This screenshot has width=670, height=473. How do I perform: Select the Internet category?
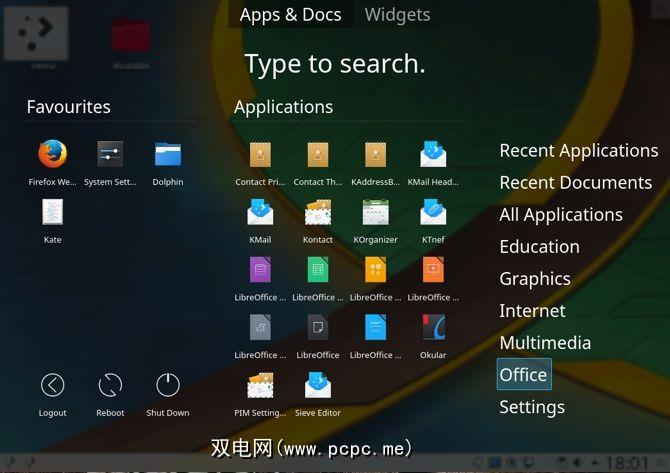pos(532,311)
